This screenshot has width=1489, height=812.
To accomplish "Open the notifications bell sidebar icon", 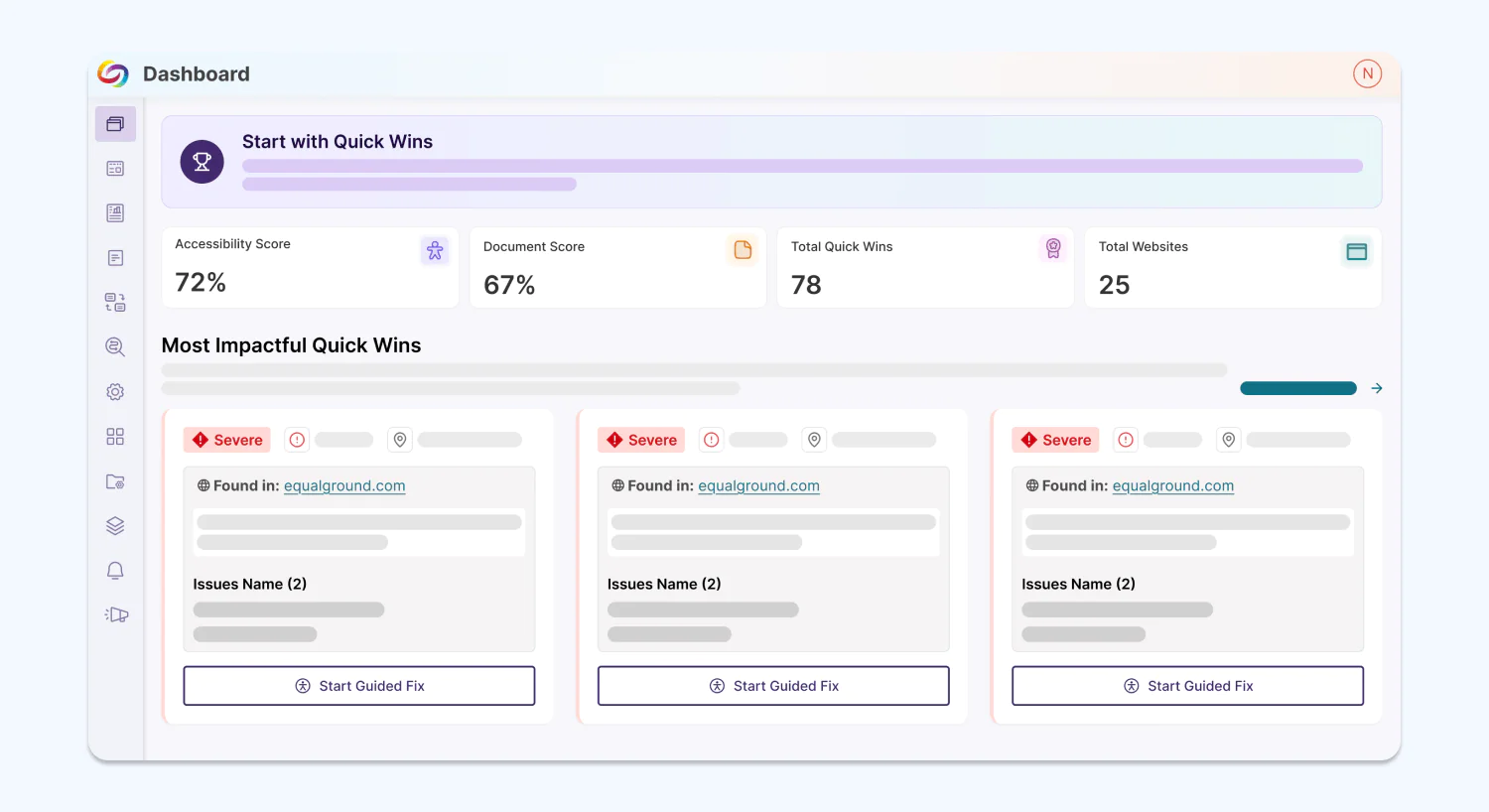I will [x=115, y=571].
